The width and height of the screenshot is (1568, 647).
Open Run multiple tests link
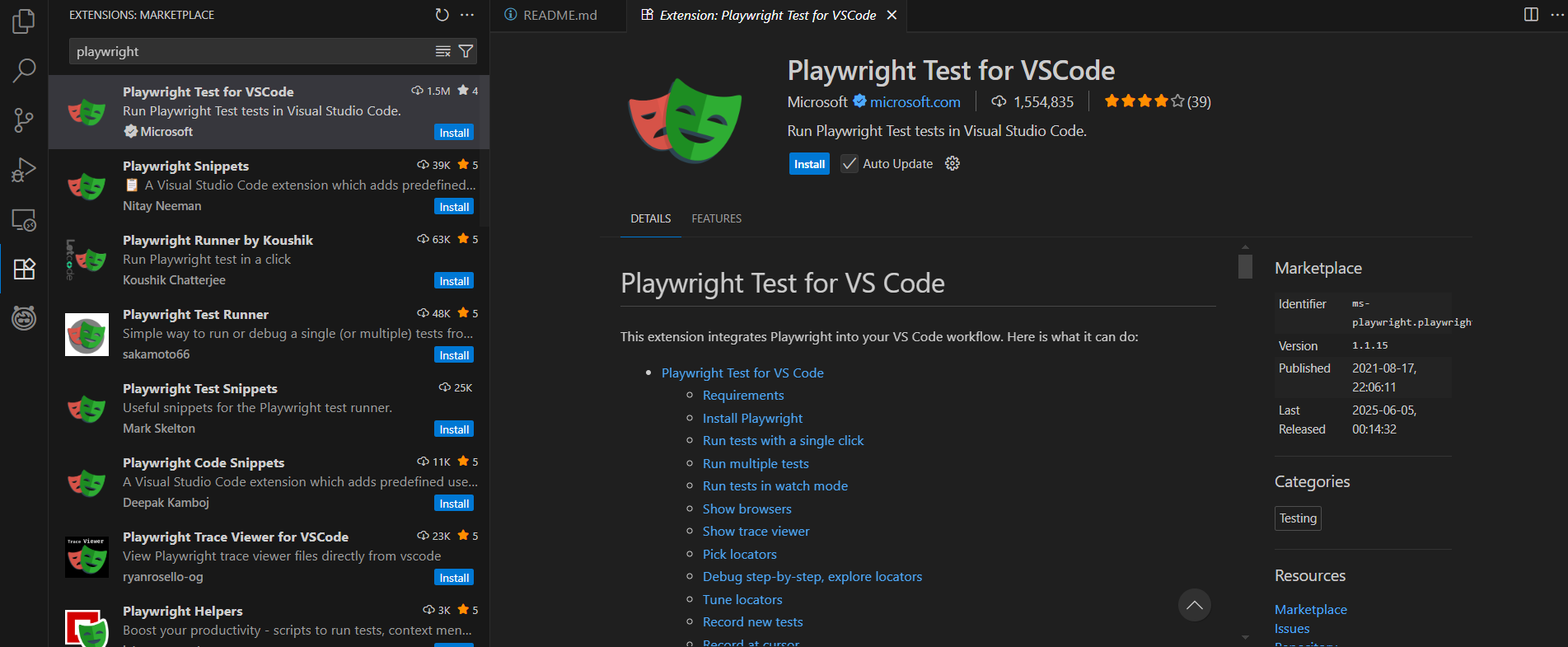tap(756, 464)
